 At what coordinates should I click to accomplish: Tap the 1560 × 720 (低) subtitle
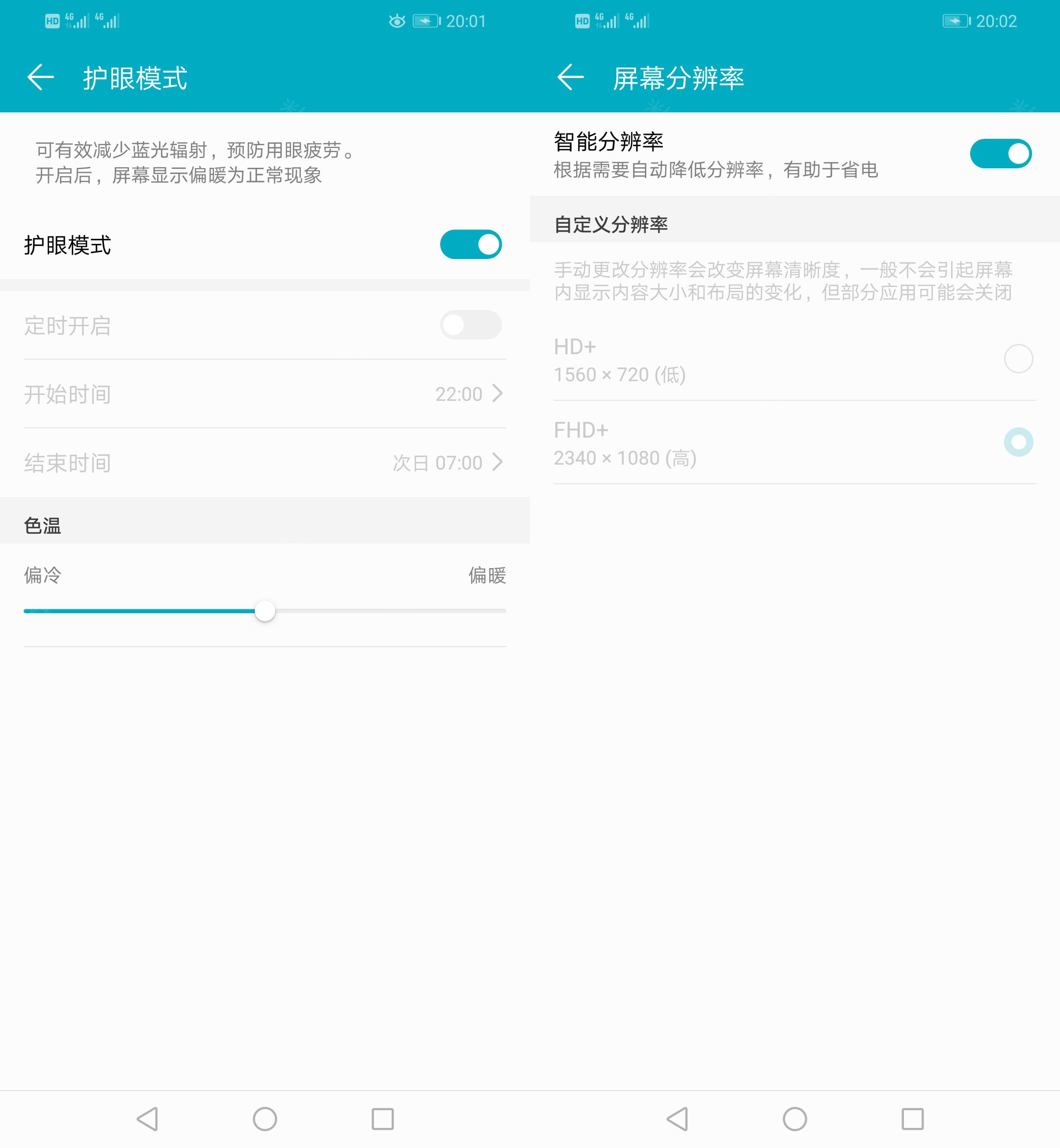pyautogui.click(x=619, y=375)
